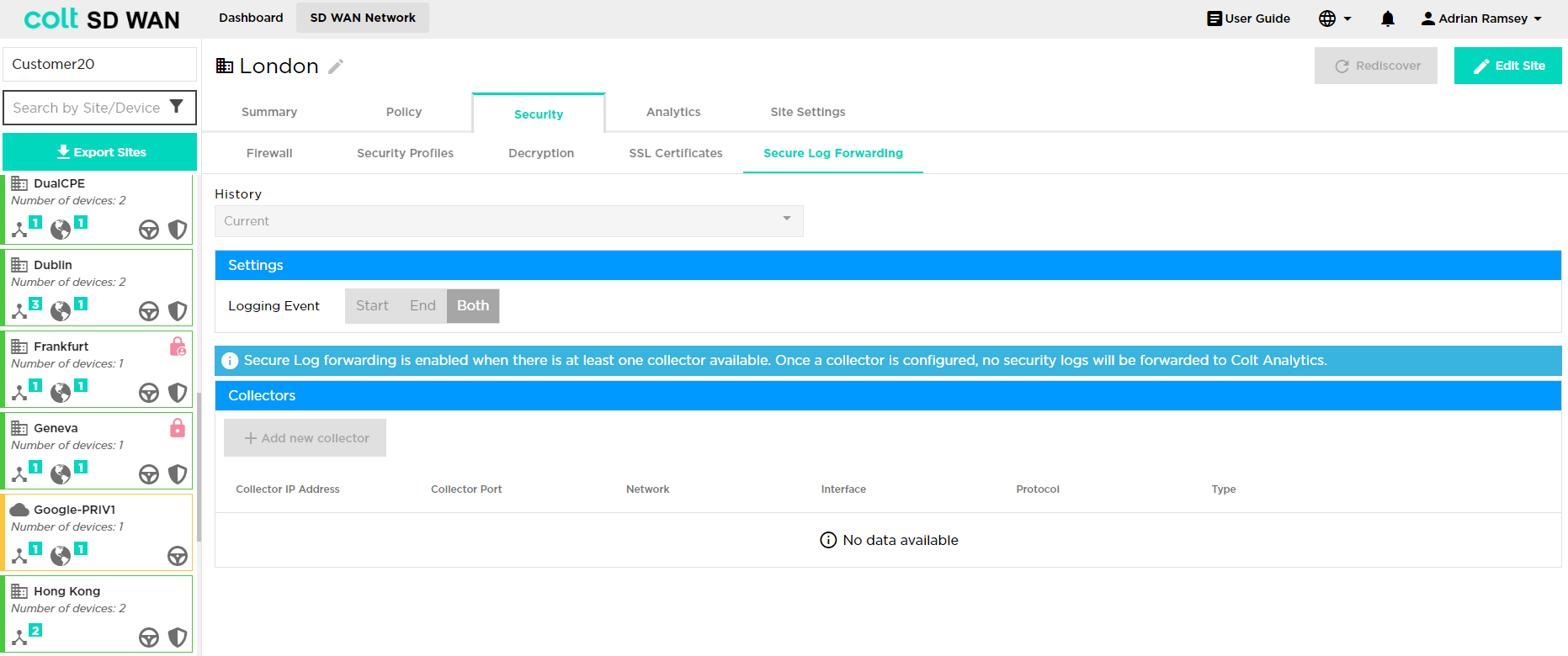
Task: Click the Geneva red lock icon
Action: coord(178,428)
